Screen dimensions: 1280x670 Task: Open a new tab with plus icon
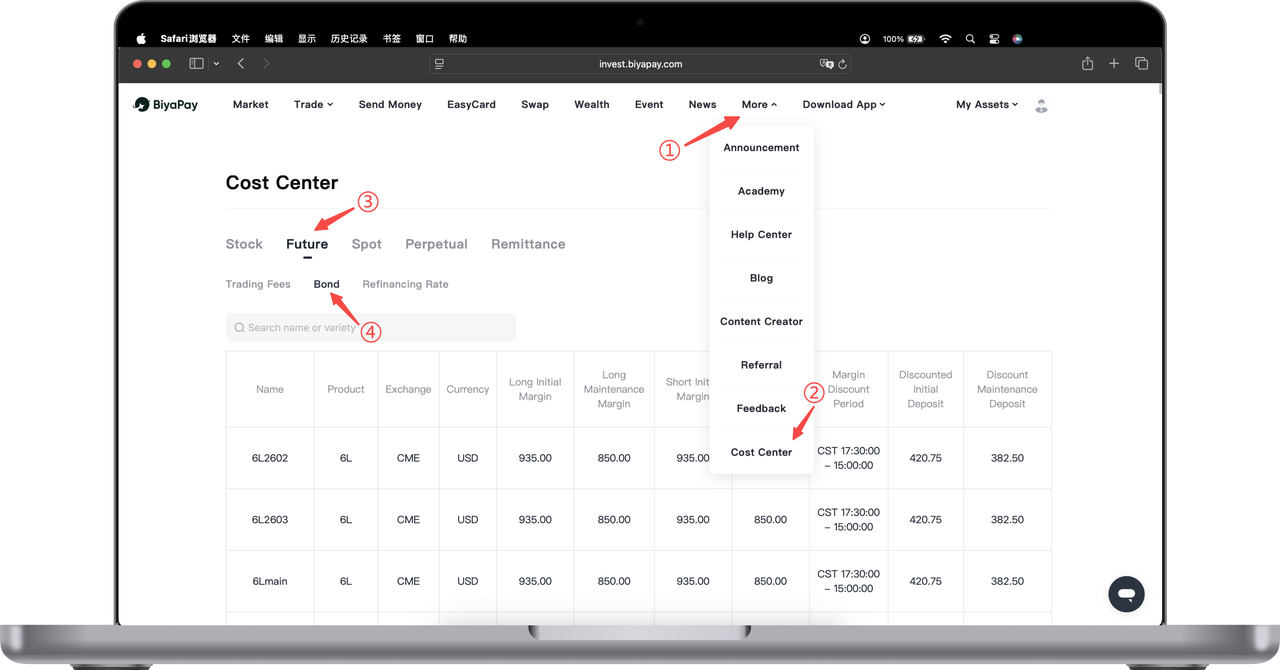(x=1114, y=64)
